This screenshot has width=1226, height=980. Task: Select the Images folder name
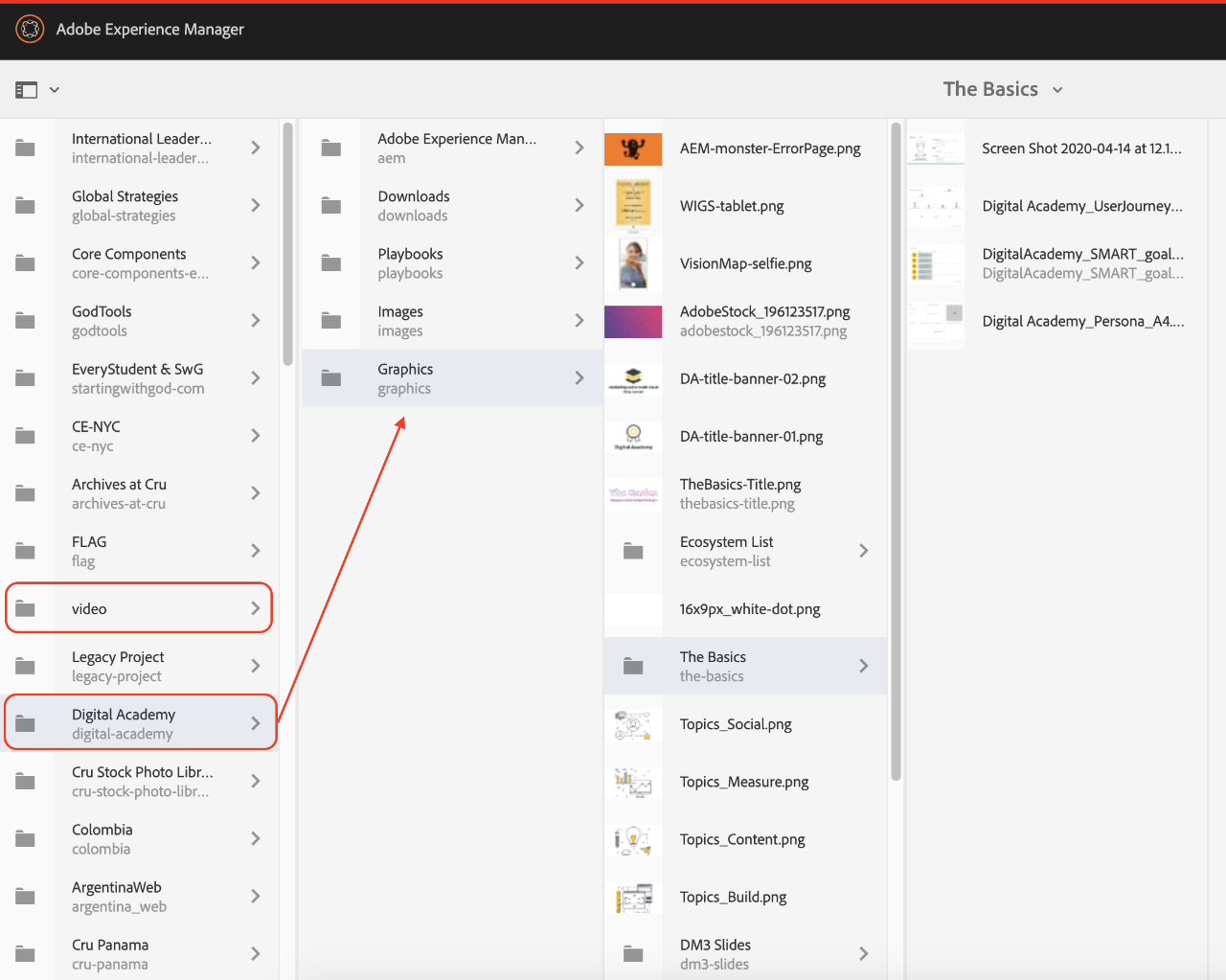click(x=400, y=311)
